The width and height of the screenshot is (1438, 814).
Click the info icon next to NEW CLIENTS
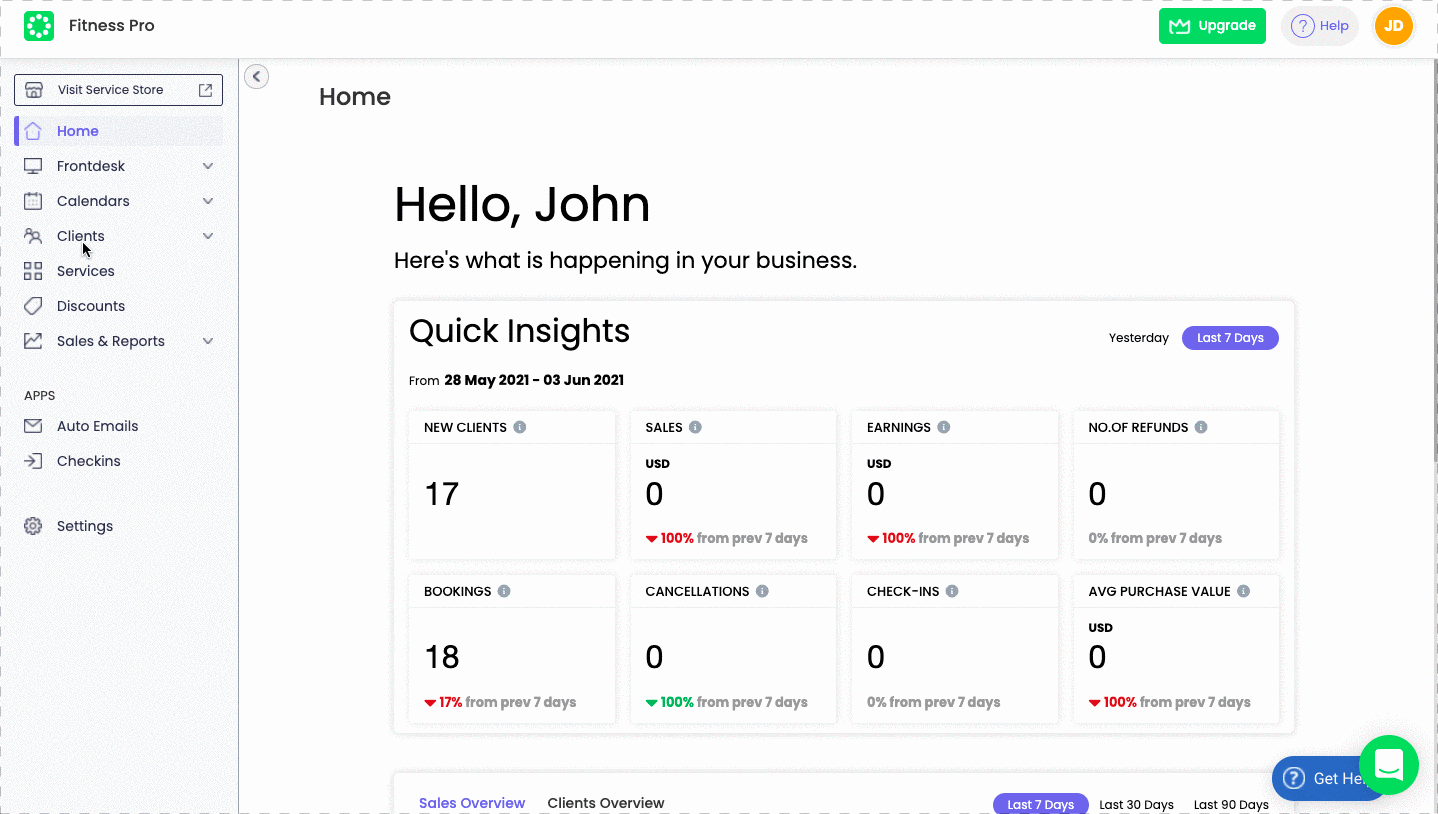click(x=519, y=426)
